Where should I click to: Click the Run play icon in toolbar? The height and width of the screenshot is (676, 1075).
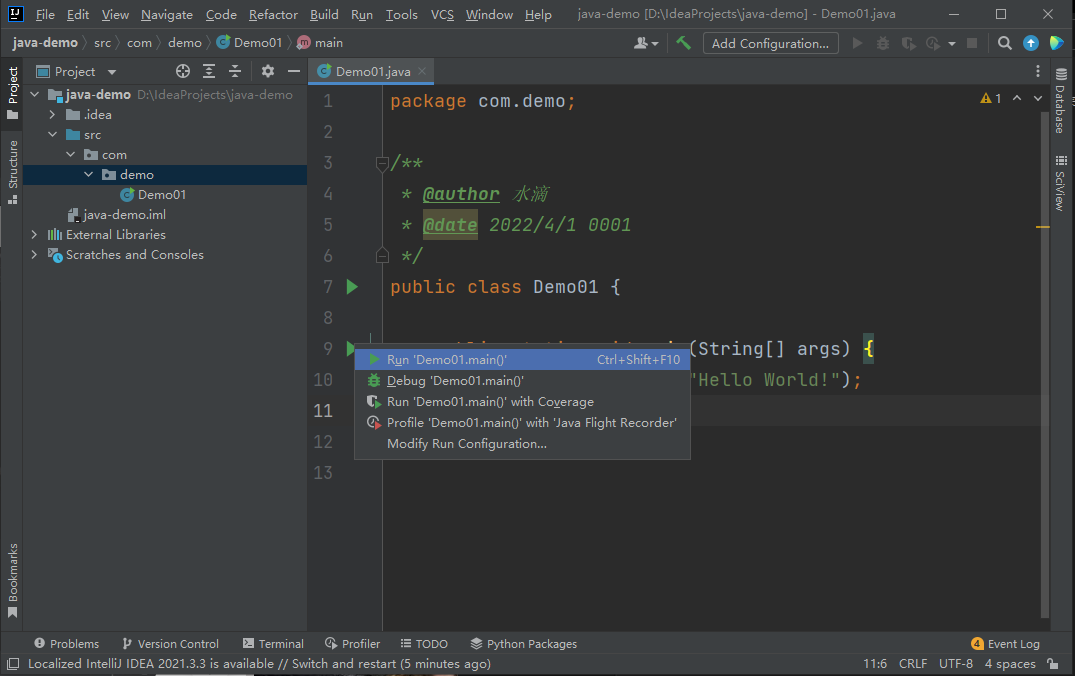click(x=857, y=43)
